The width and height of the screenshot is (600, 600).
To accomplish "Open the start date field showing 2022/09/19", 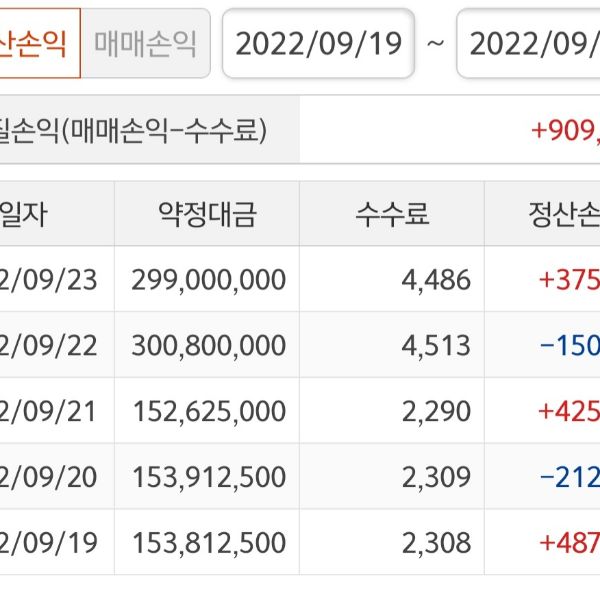I will click(318, 43).
